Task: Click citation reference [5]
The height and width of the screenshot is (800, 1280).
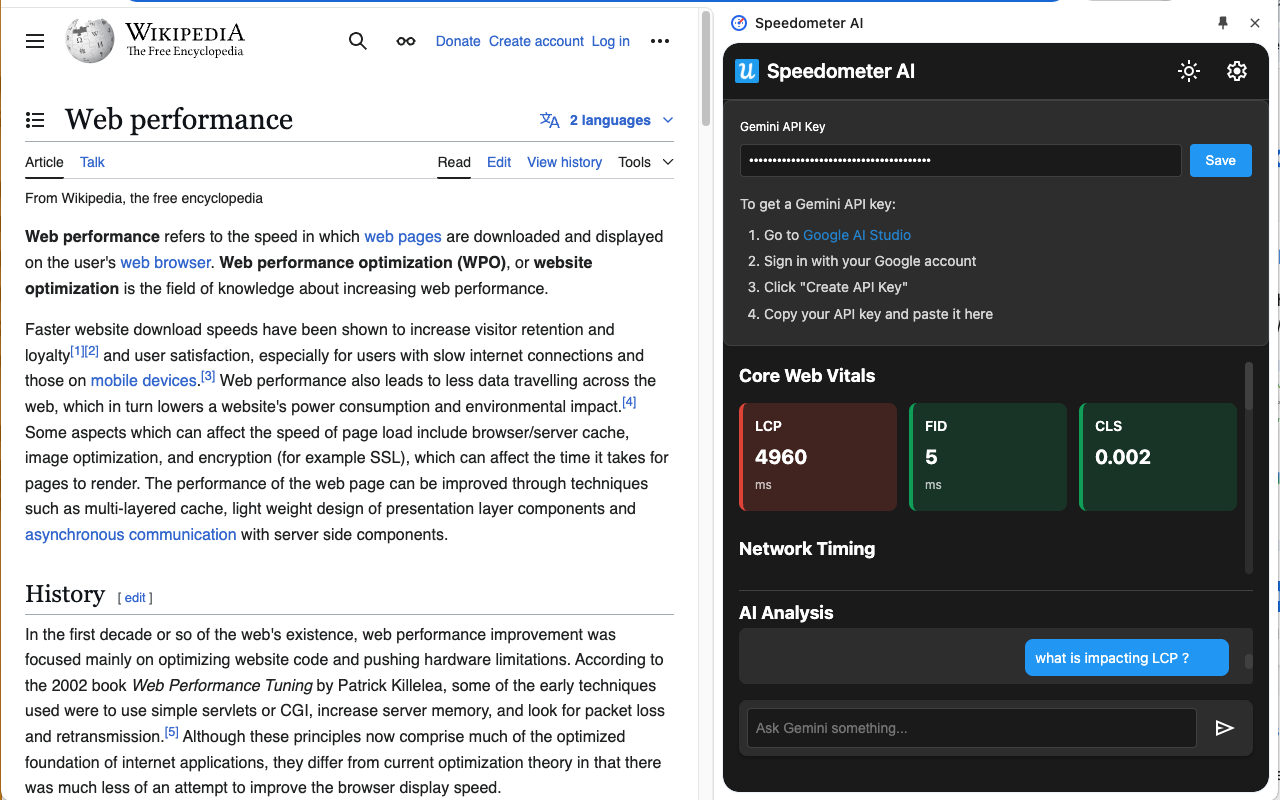Action: pos(172,732)
